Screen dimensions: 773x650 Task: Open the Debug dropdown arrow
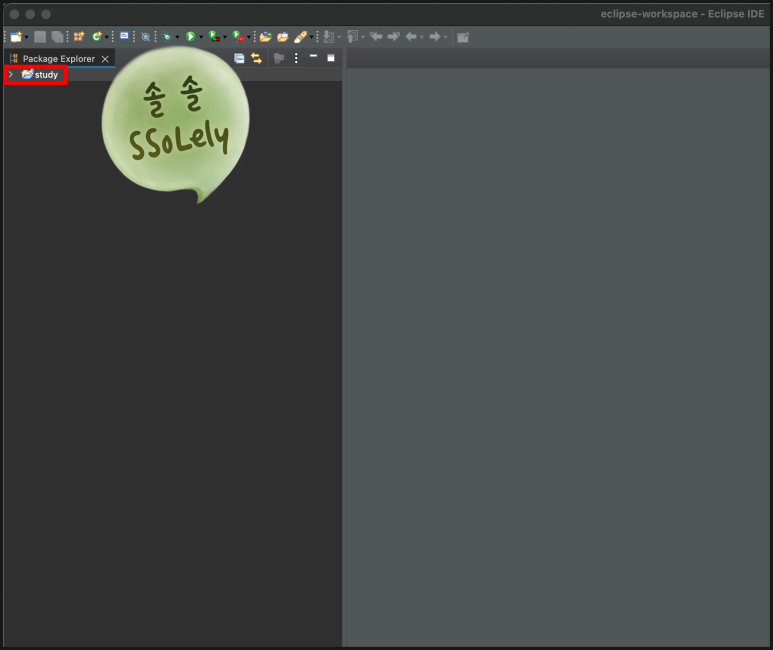coord(177,37)
